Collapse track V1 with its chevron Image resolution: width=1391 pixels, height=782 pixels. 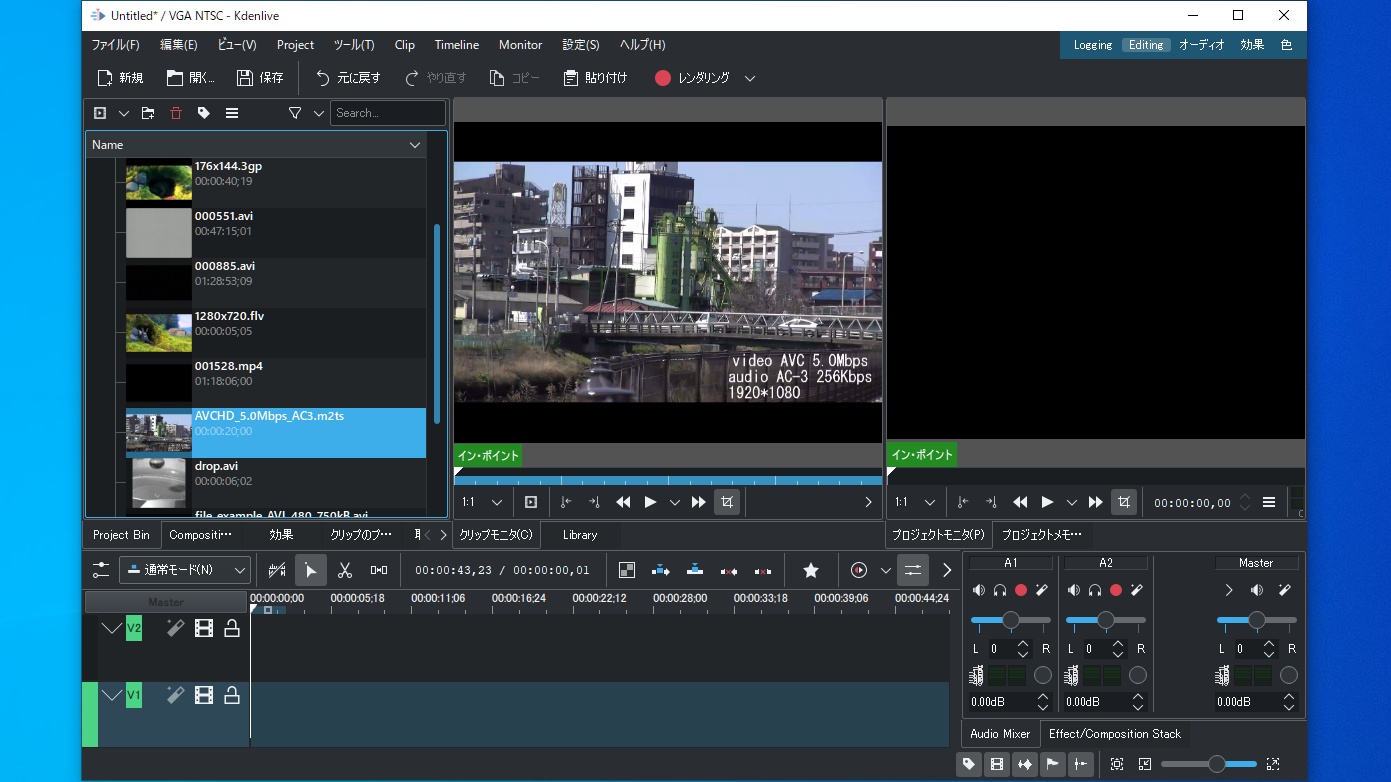point(112,695)
